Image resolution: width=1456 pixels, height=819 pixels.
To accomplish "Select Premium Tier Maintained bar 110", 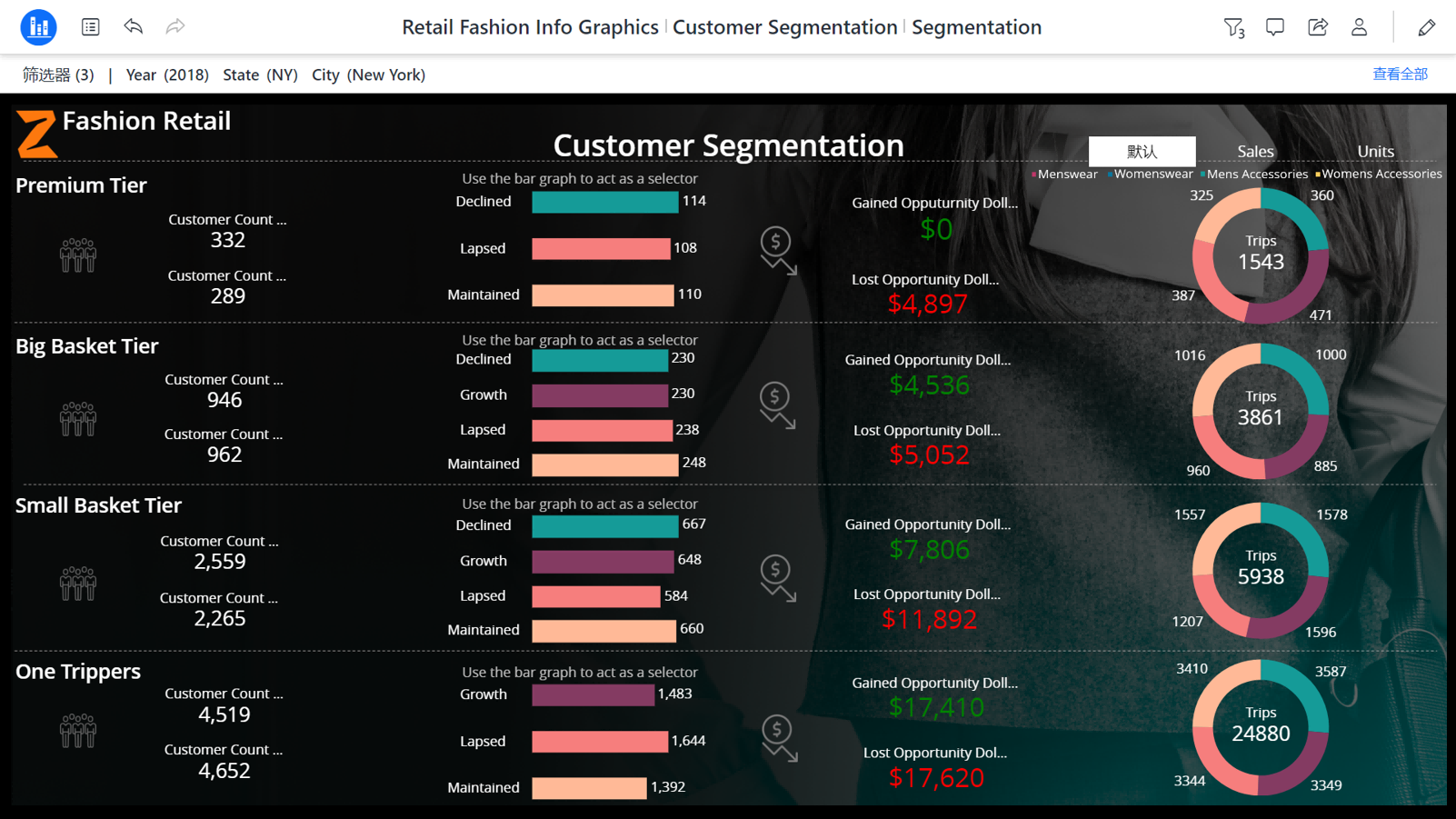I will [x=603, y=295].
